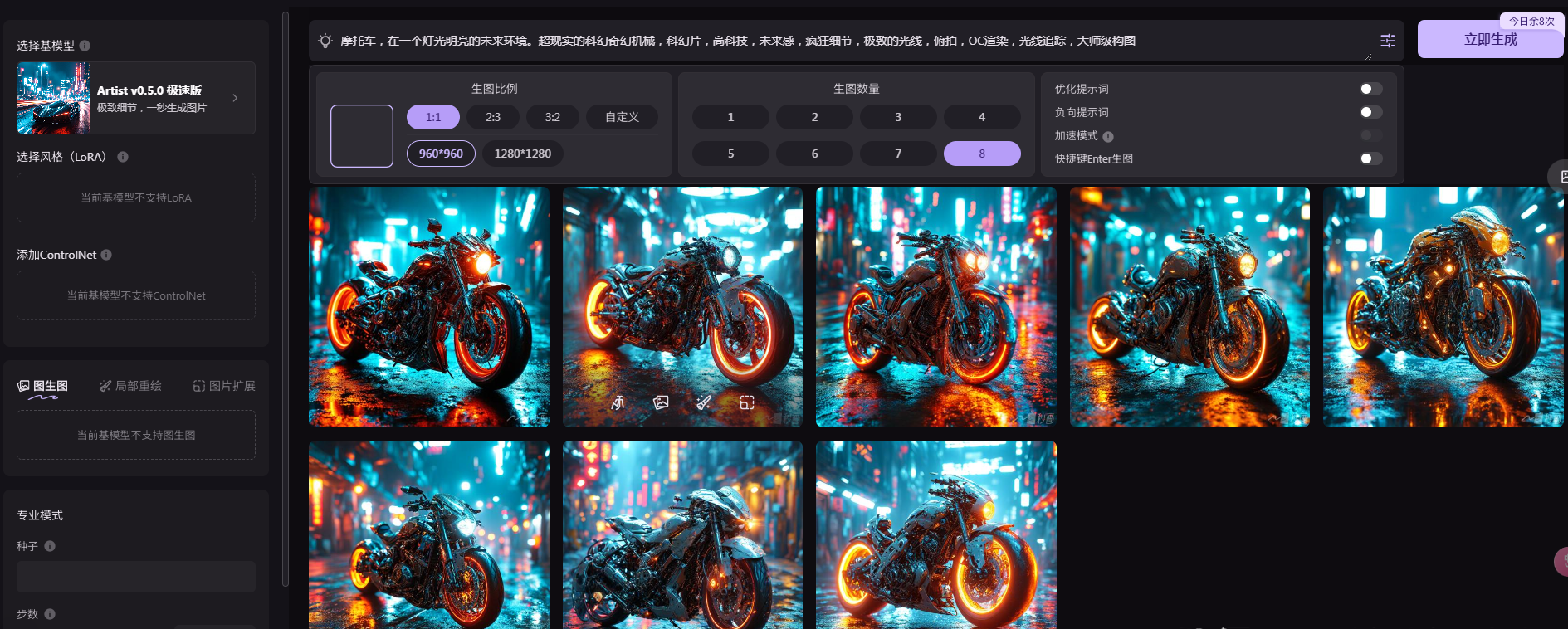Click the magic brush inpaint icon on the hovered image
Image resolution: width=1568 pixels, height=629 pixels.
[x=704, y=402]
